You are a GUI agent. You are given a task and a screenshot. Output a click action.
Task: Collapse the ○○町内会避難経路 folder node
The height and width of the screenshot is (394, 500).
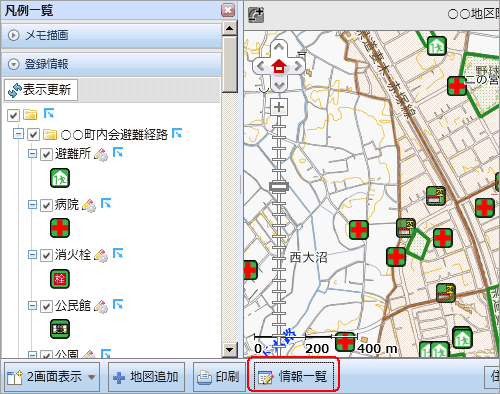point(18,134)
